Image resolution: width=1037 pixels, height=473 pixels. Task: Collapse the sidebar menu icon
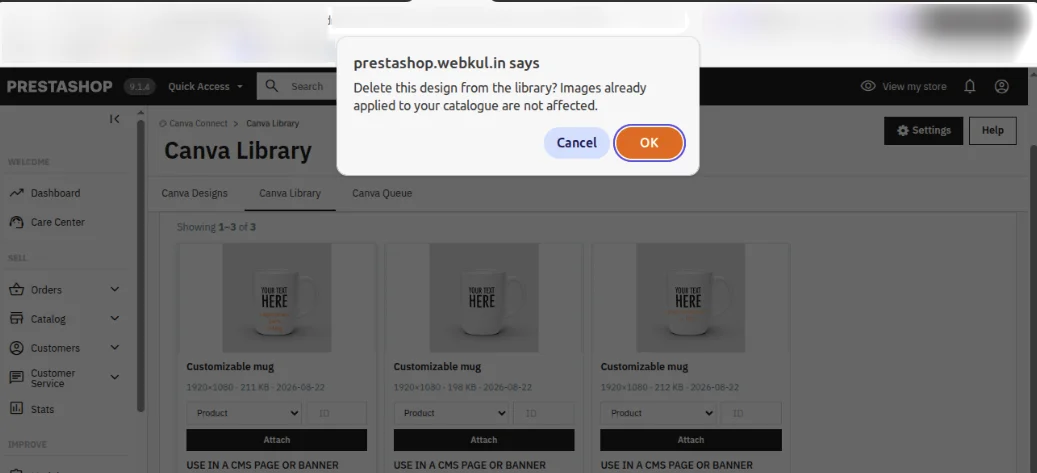click(114, 119)
